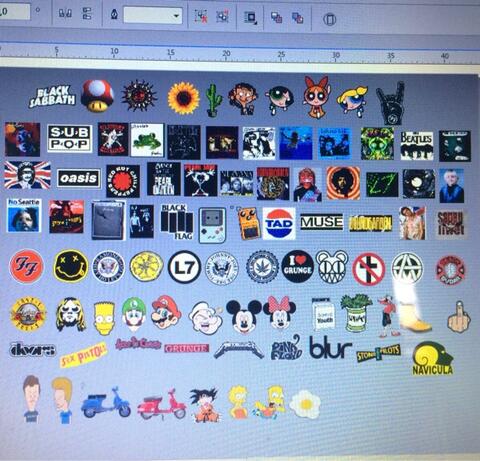Viewport: 480px width, 461px height.
Task: Select the SUB POP logo image
Action: 70,138
